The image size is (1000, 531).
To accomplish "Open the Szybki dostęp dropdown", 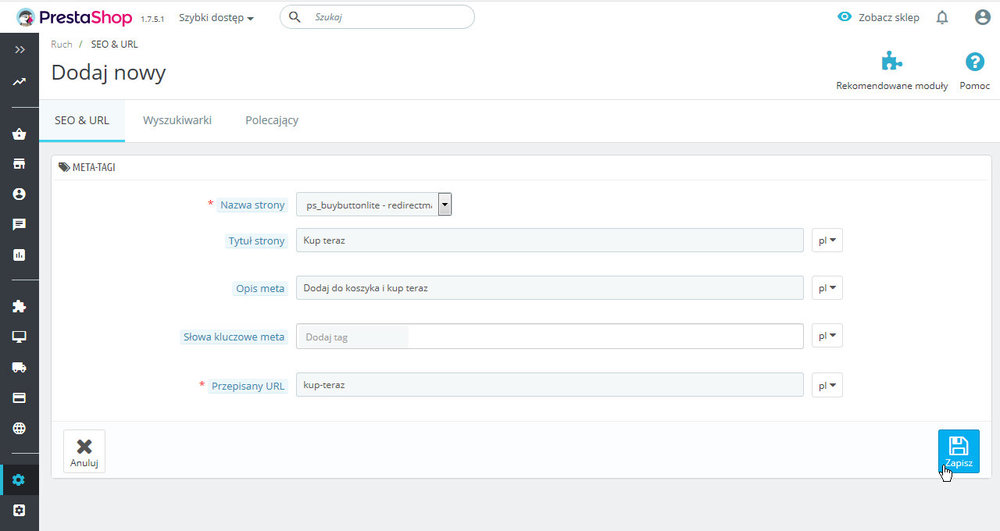I will (x=216, y=18).
